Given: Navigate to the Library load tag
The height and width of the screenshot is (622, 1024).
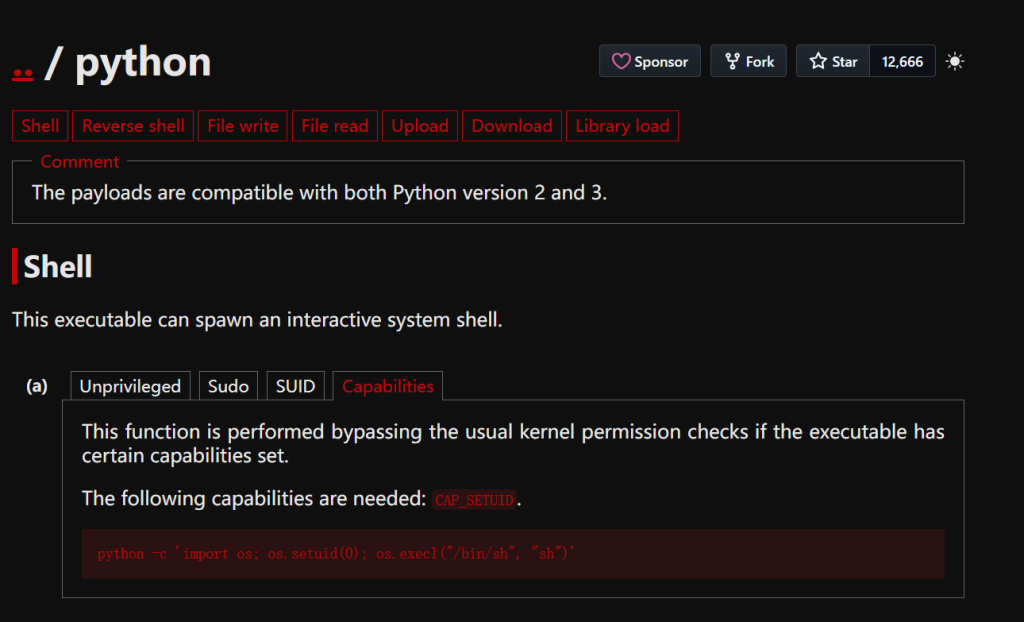Looking at the screenshot, I should (x=622, y=126).
